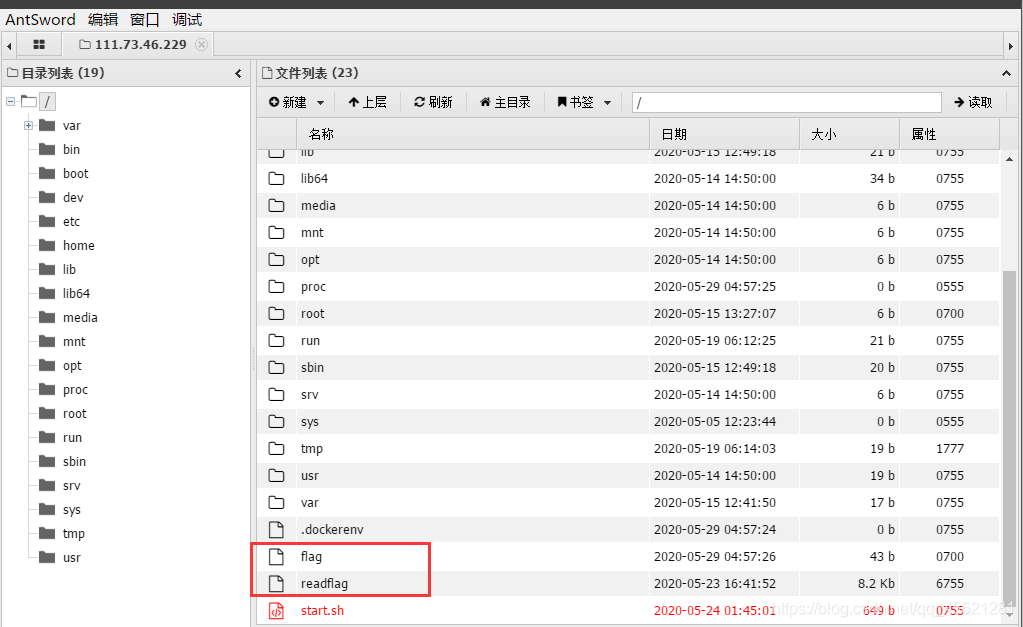Select the tmp folder in tree
The width and height of the screenshot is (1023, 627).
74,534
